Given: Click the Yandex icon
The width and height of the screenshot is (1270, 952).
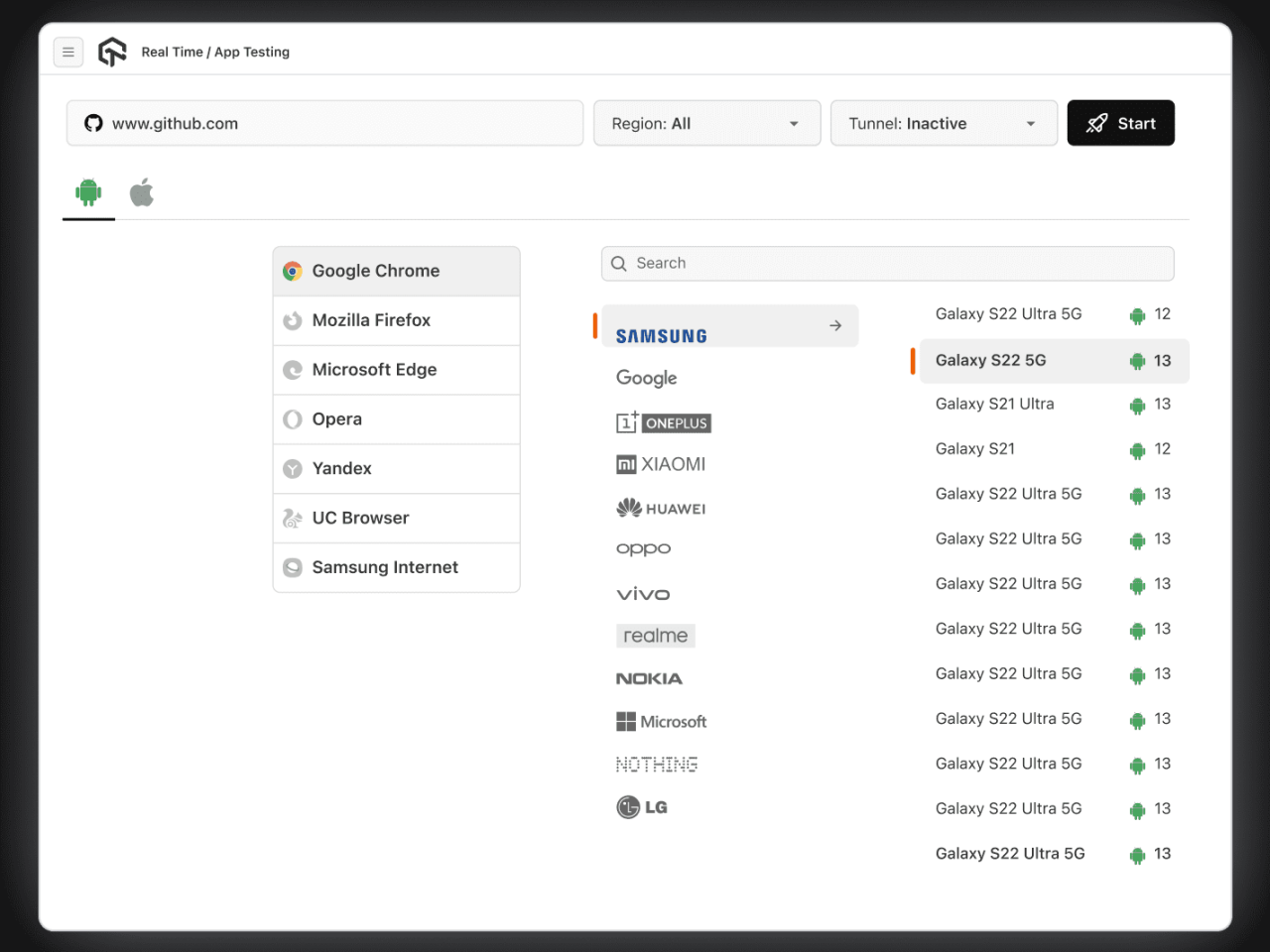Looking at the screenshot, I should pyautogui.click(x=292, y=469).
